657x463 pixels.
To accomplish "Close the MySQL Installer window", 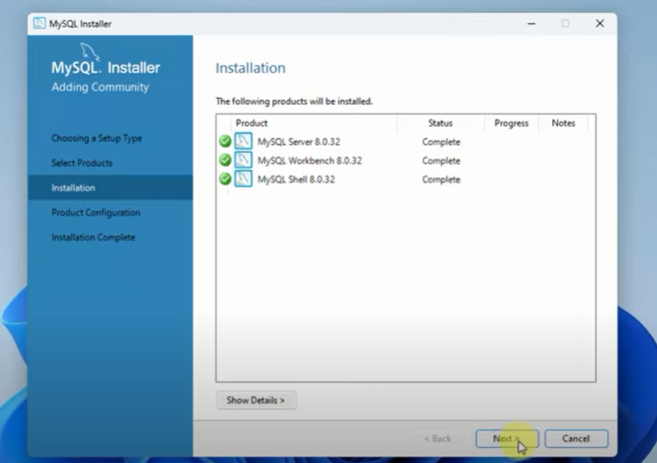I will [x=600, y=23].
